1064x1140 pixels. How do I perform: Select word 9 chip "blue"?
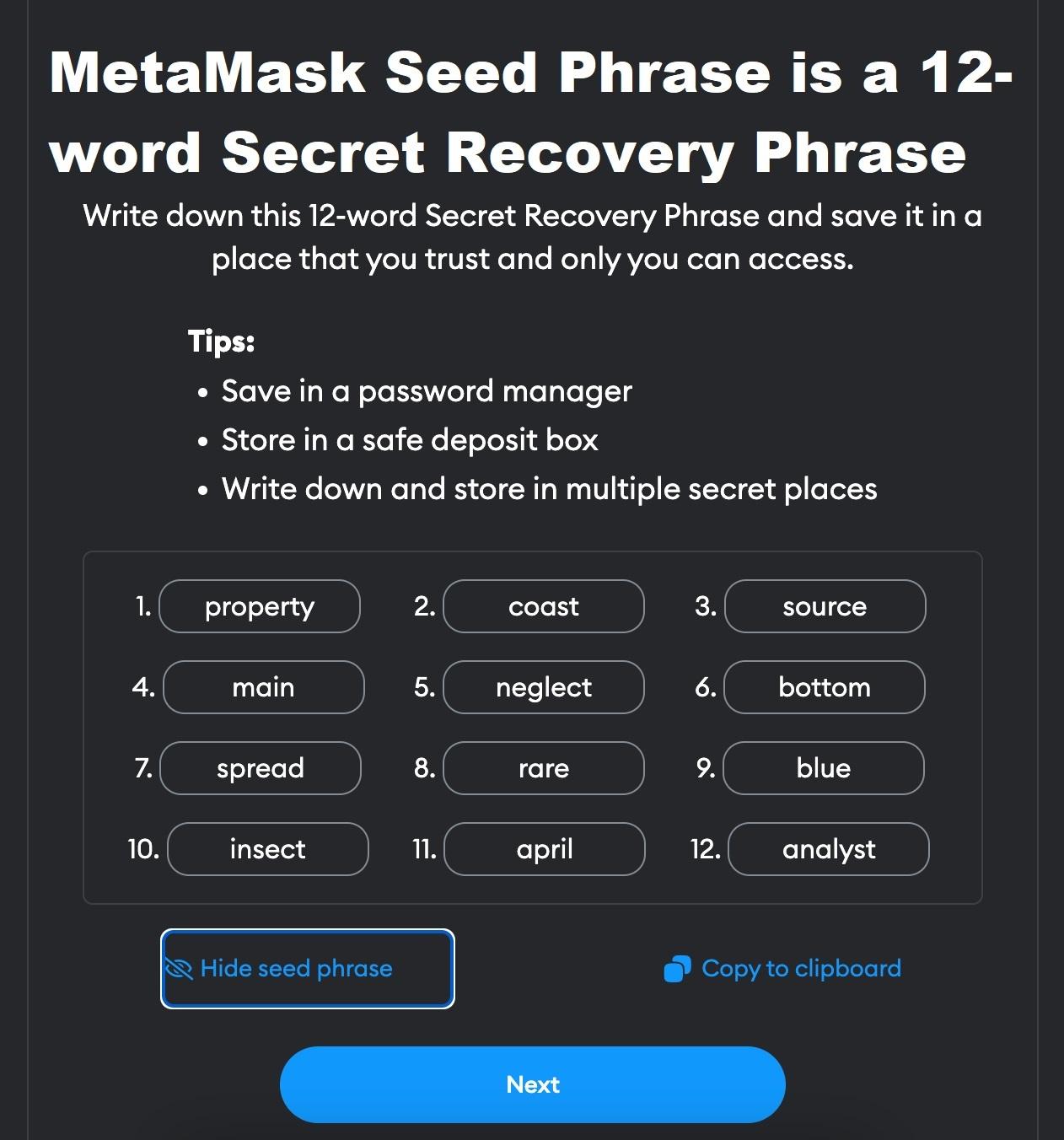[823, 768]
